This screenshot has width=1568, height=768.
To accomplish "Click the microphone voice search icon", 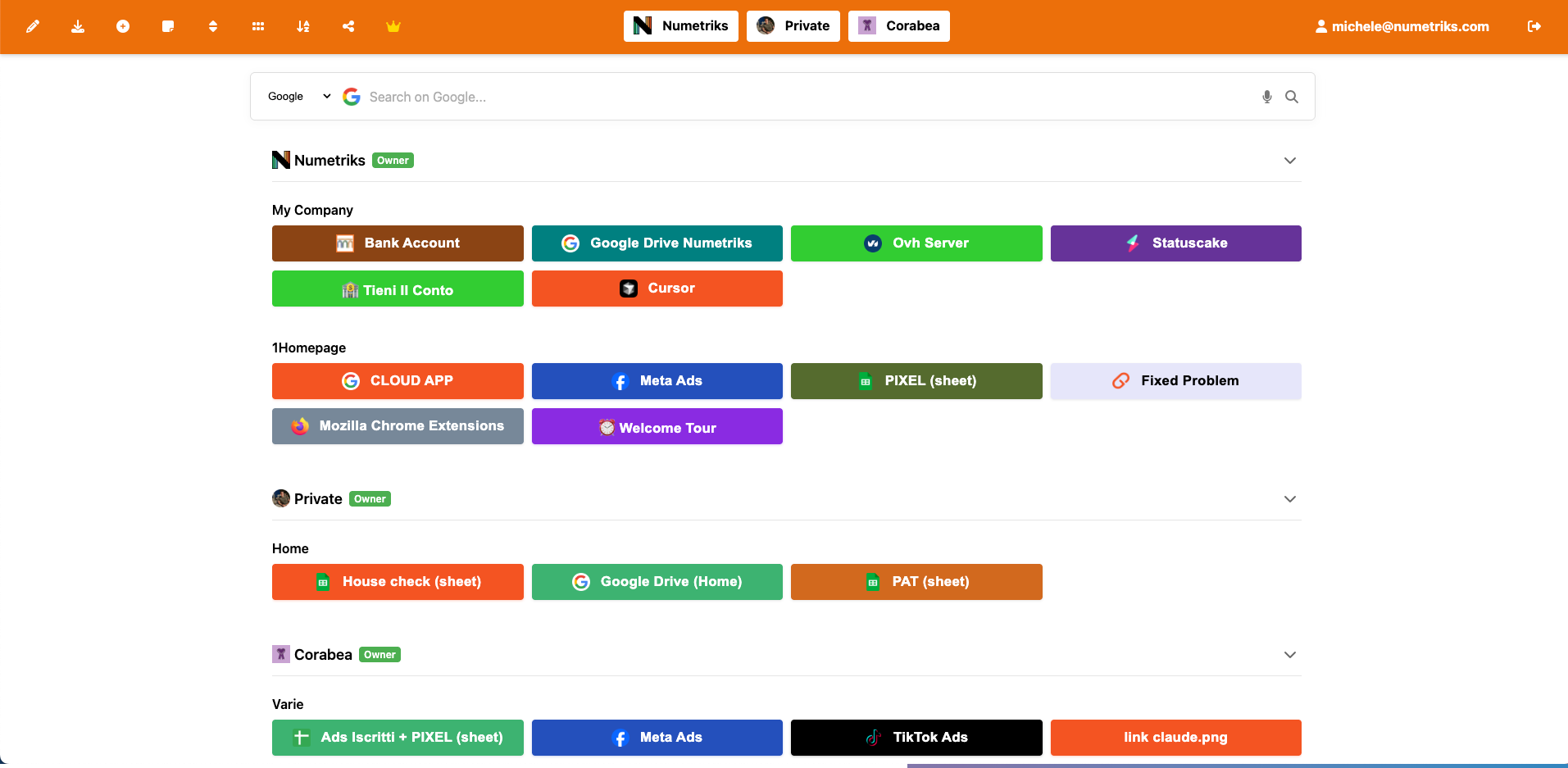I will pyautogui.click(x=1267, y=97).
